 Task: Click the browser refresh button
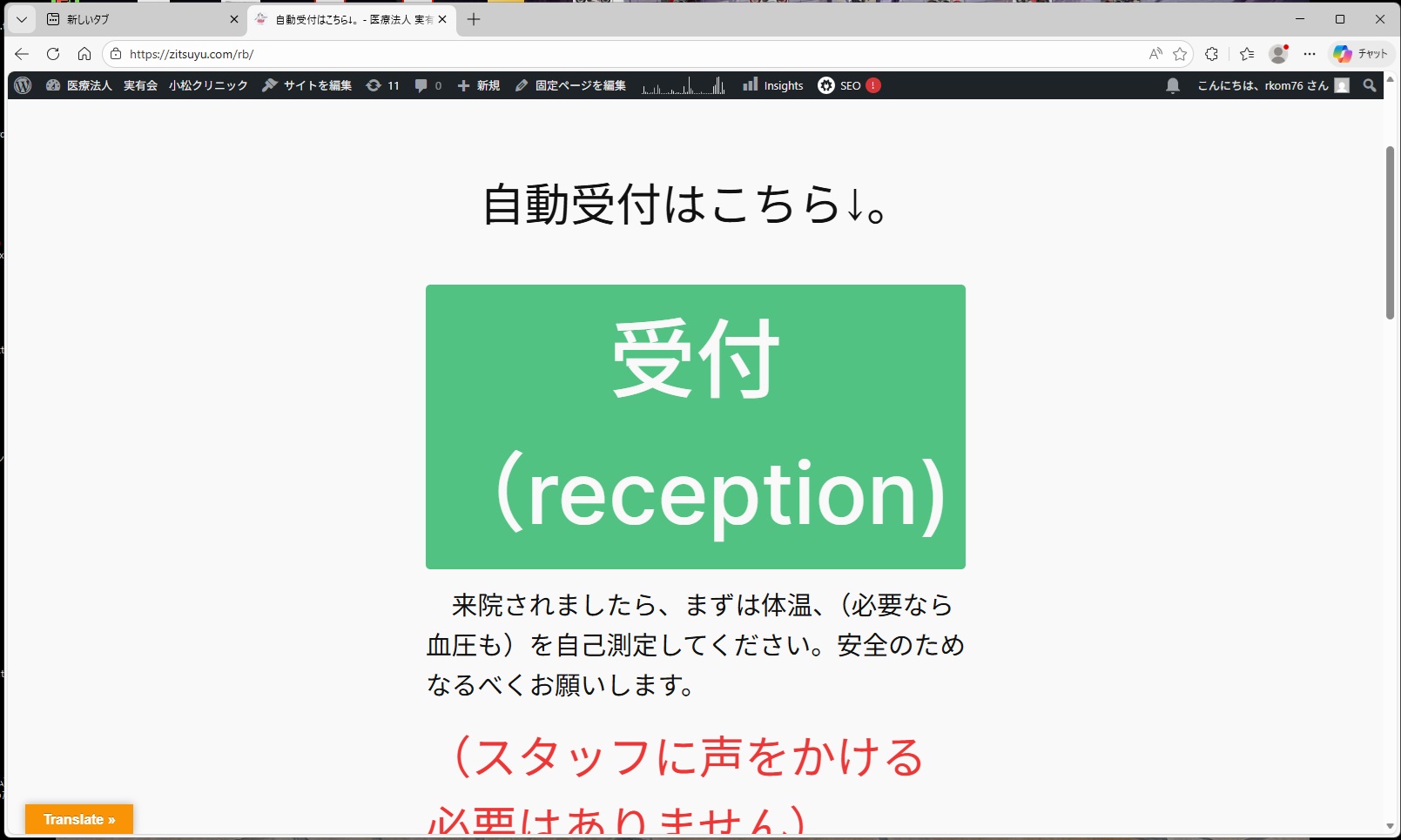[x=53, y=54]
